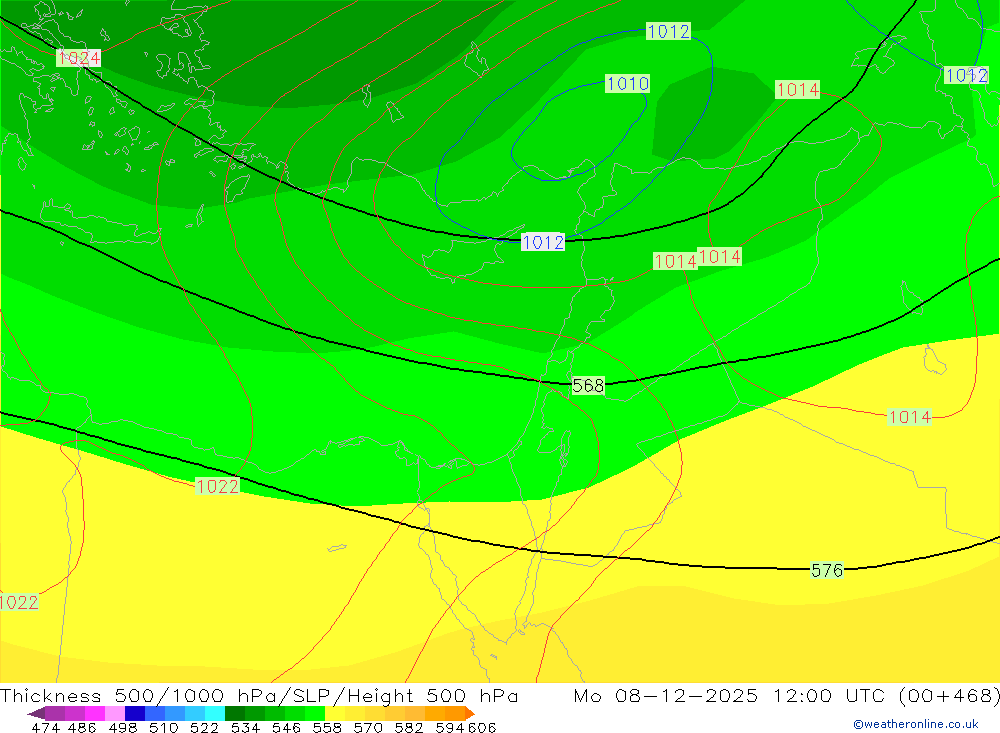Click the blue 1010 isobar label
This screenshot has width=1000, height=733.
pos(628,84)
